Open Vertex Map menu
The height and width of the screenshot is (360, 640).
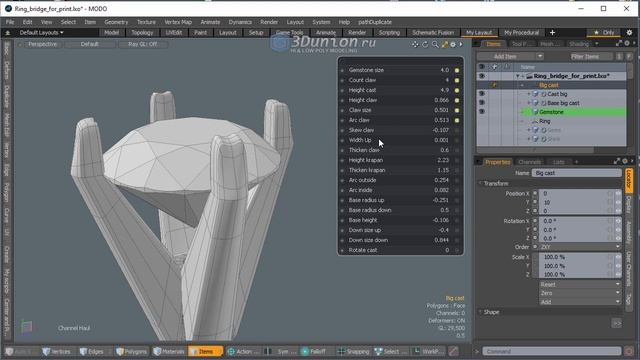[x=178, y=22]
